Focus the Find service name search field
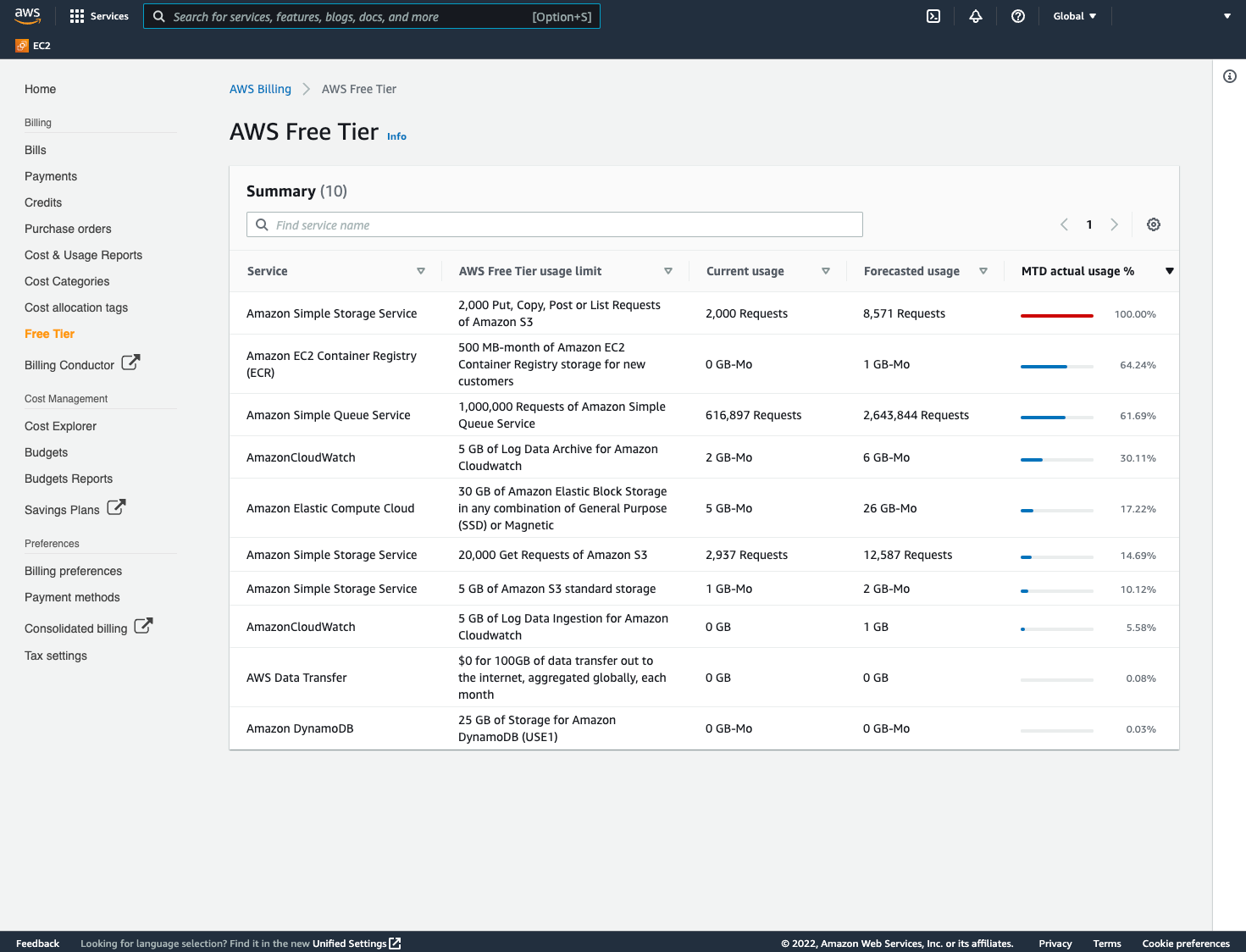Image resolution: width=1246 pixels, height=952 pixels. [555, 224]
